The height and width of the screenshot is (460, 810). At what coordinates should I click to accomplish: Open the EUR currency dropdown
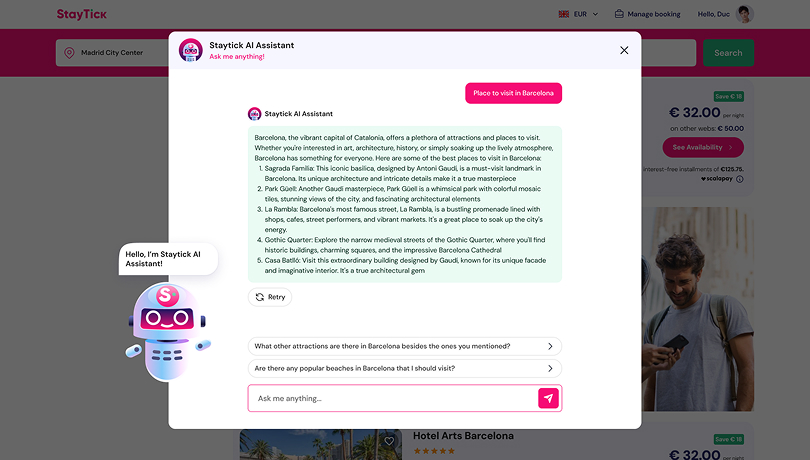pyautogui.click(x=586, y=14)
